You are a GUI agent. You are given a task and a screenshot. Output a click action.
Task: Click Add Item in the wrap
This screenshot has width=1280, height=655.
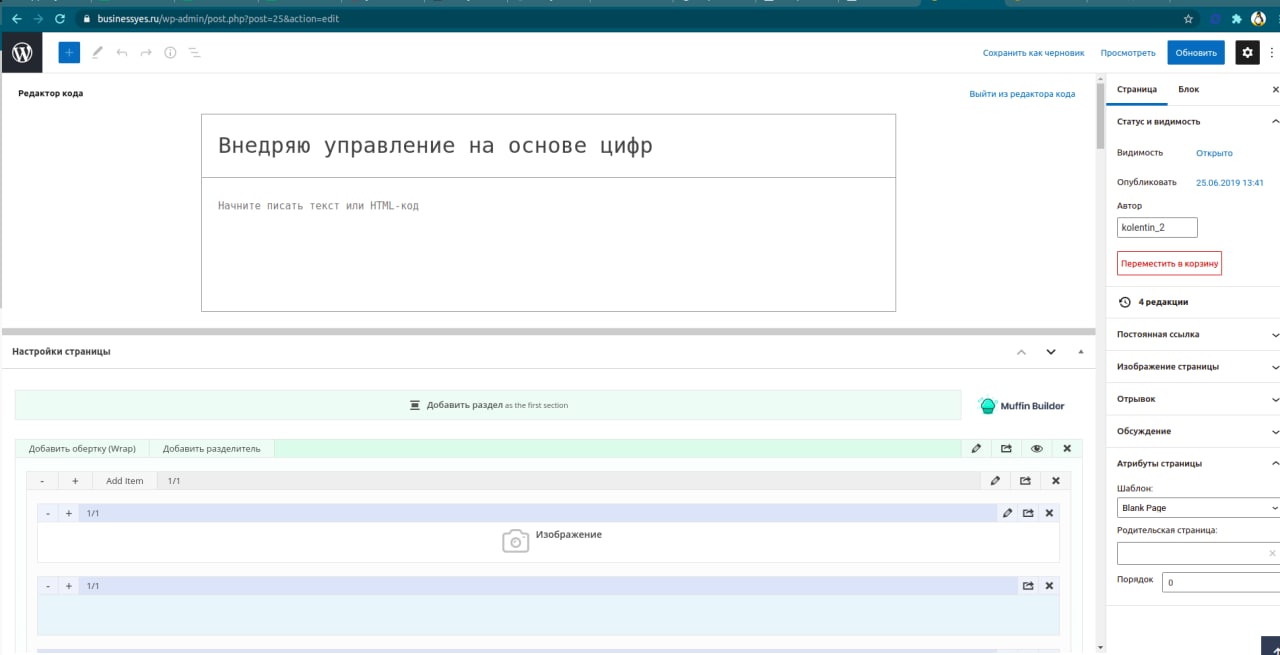click(x=125, y=481)
